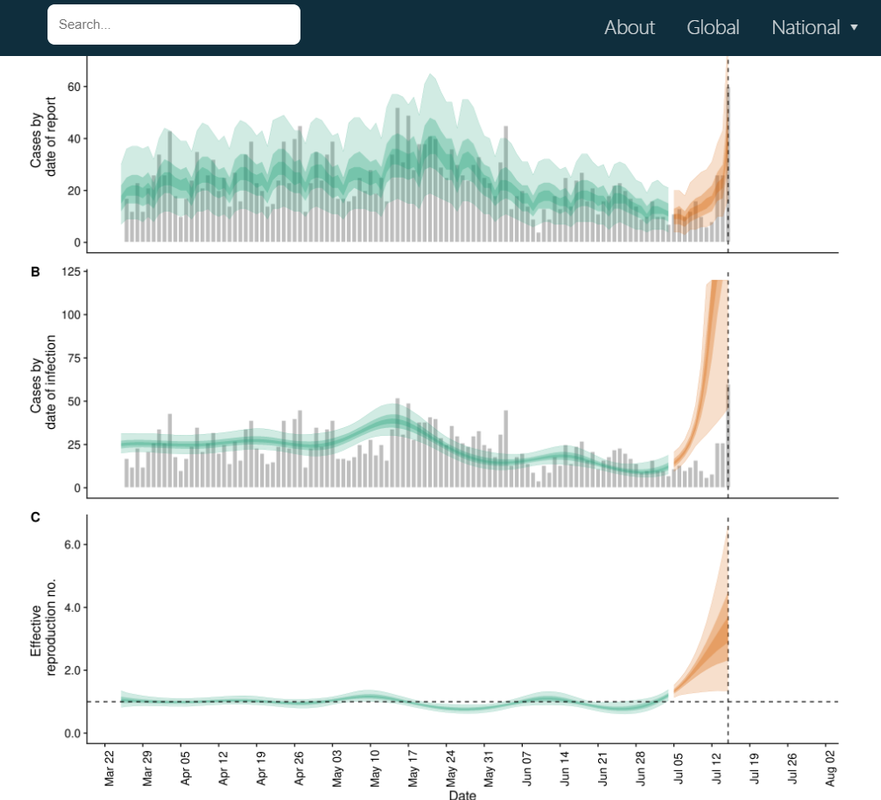This screenshot has width=881, height=800.
Task: Click the 'May 31' date tick label
Action: tap(489, 768)
